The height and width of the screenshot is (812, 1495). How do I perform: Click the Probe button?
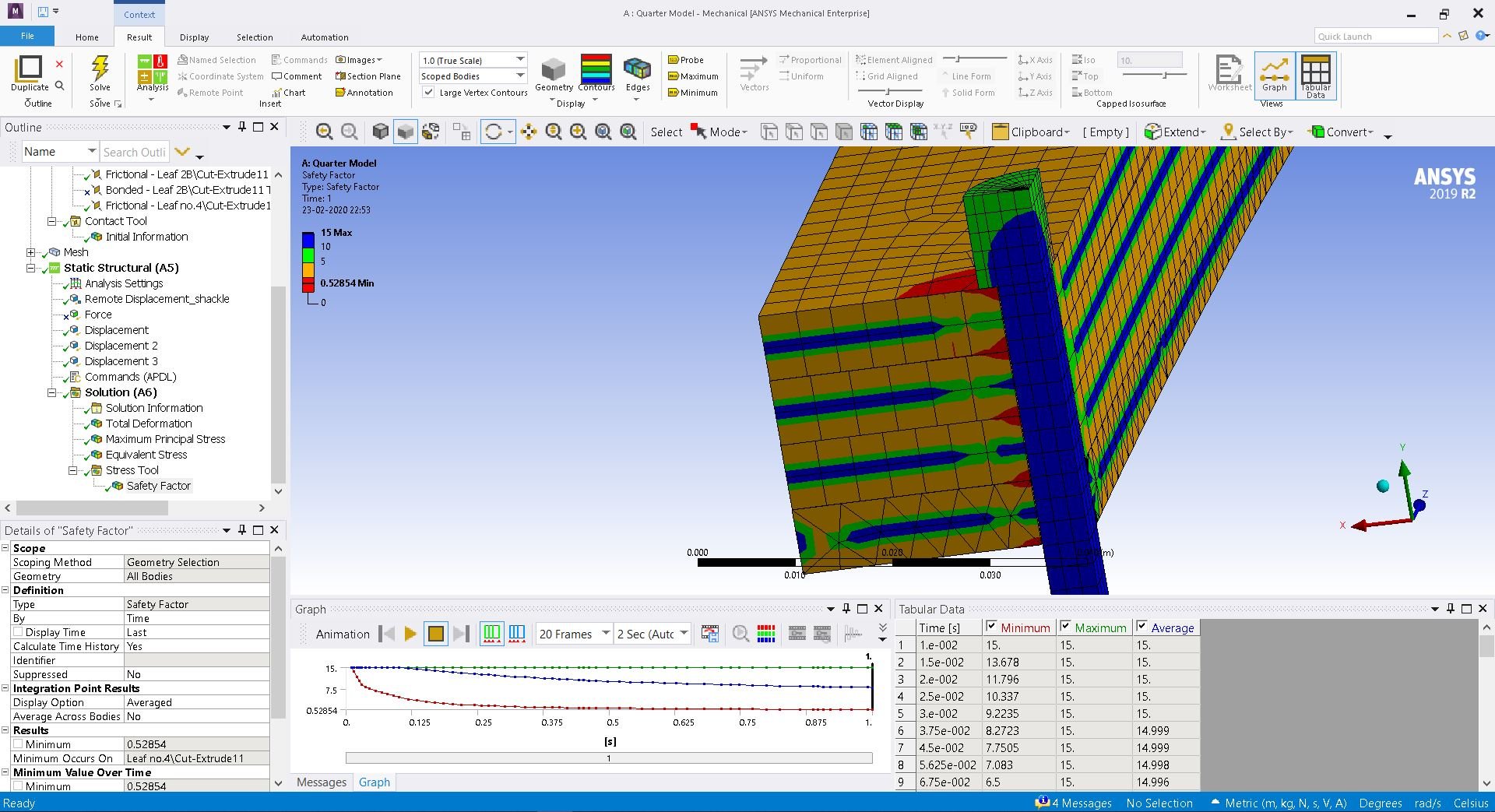coord(686,60)
